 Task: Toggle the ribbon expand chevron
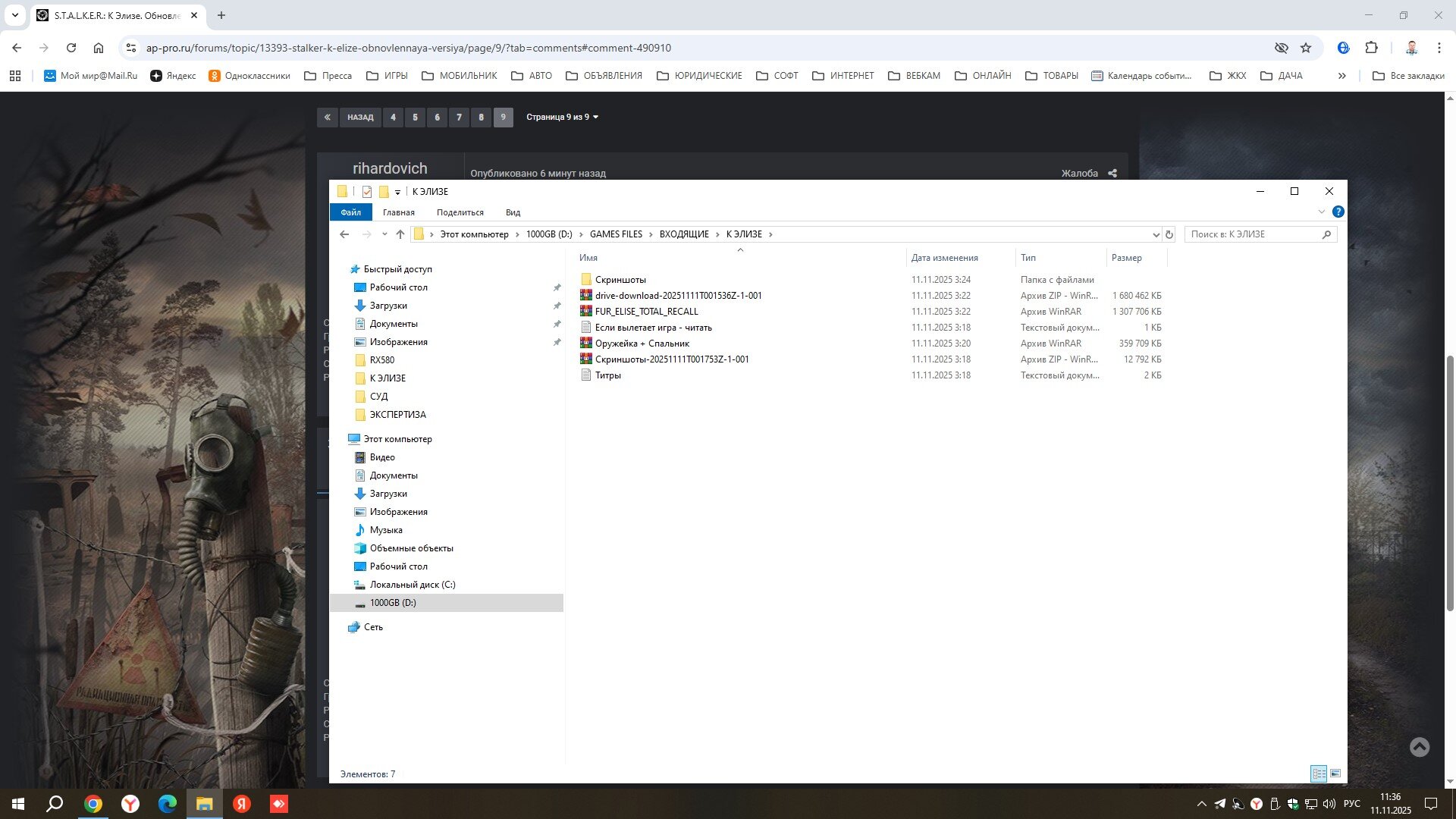(1322, 212)
